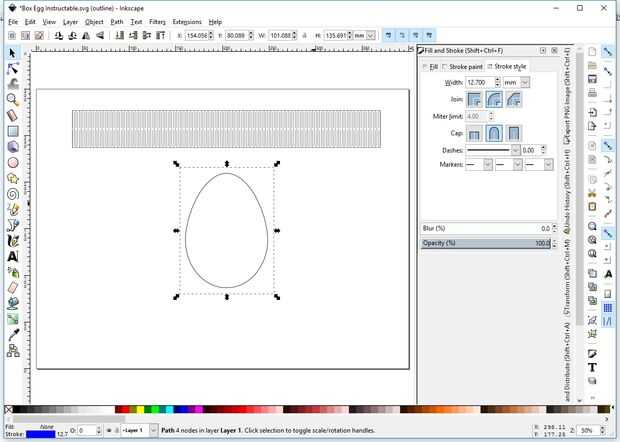Screen dimensions: 620x442
Task: Select the 3D box tool
Action: coord(13,147)
